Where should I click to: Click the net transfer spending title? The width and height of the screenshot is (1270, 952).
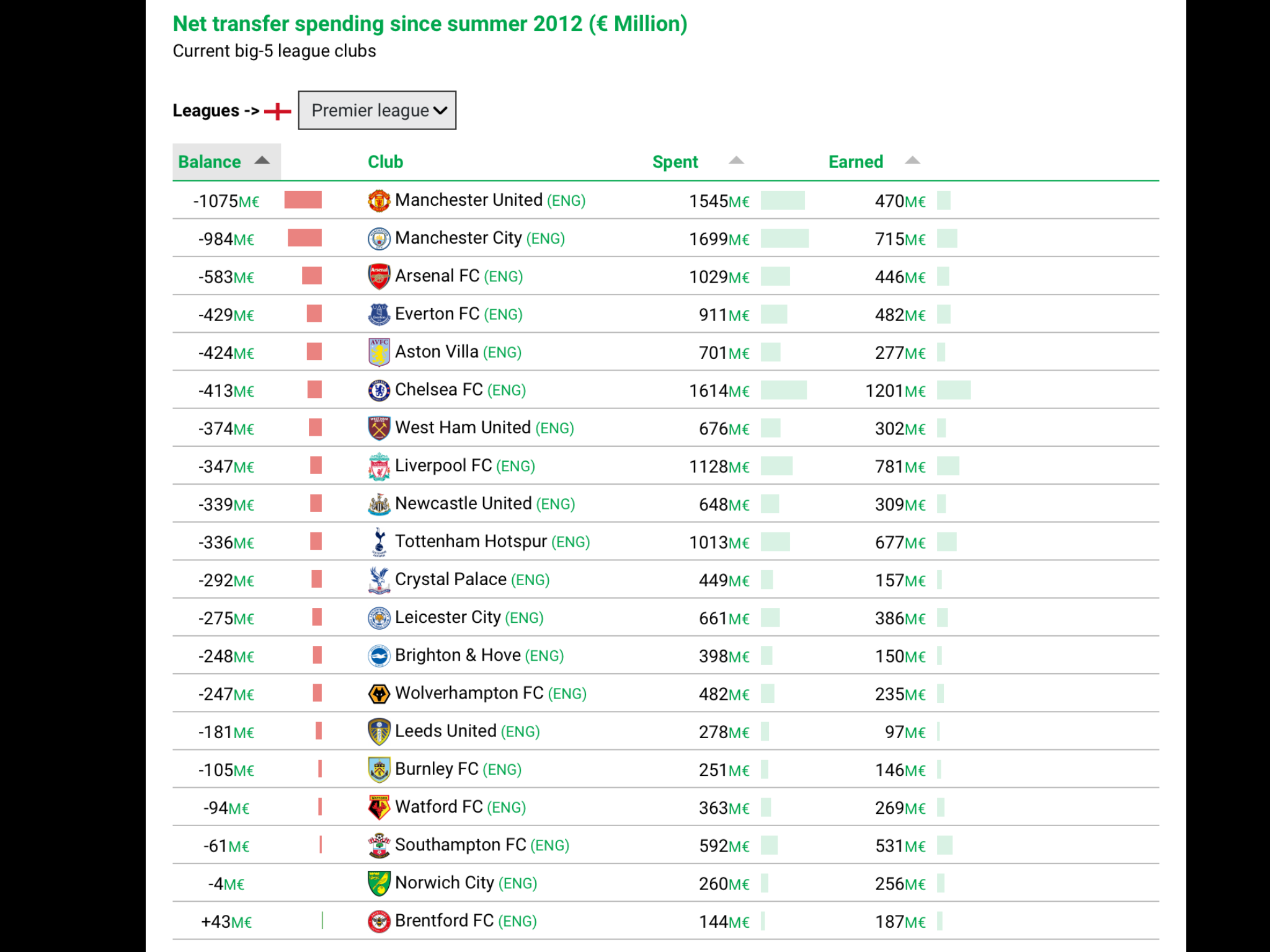point(430,24)
